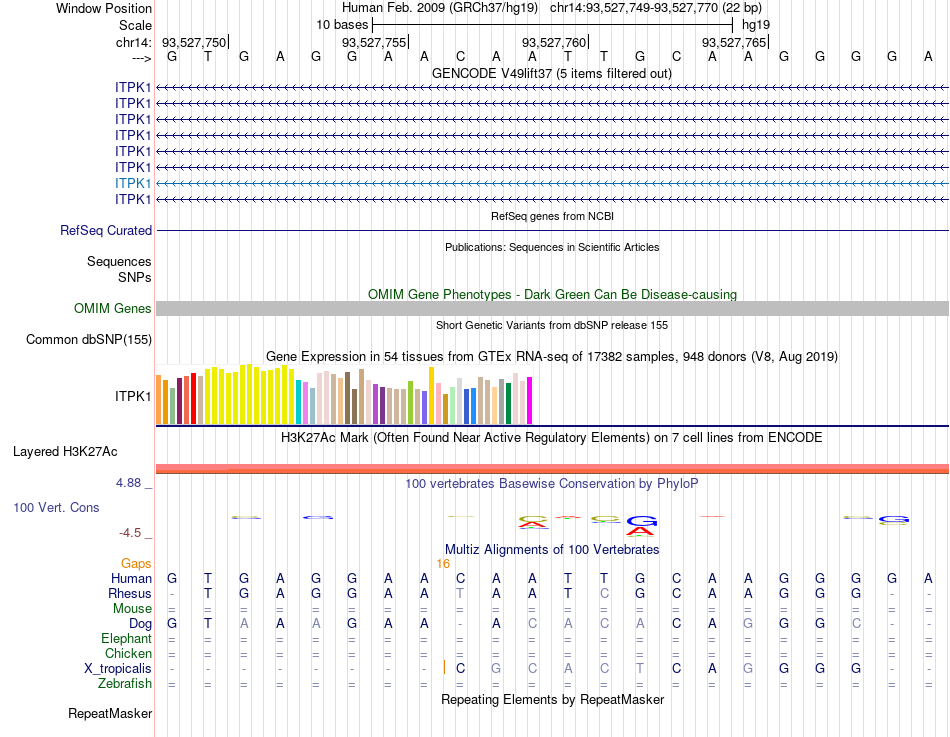Click the RepeatMasker track label

coord(110,713)
